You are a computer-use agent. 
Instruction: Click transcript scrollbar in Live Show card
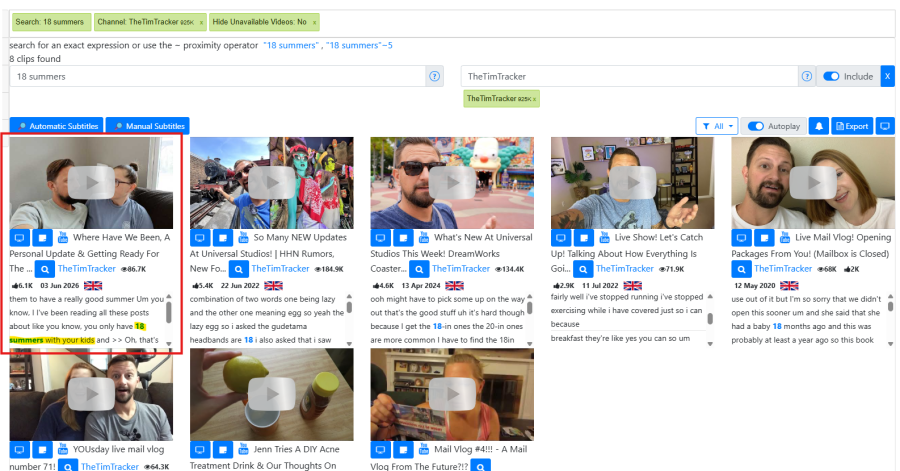point(710,320)
